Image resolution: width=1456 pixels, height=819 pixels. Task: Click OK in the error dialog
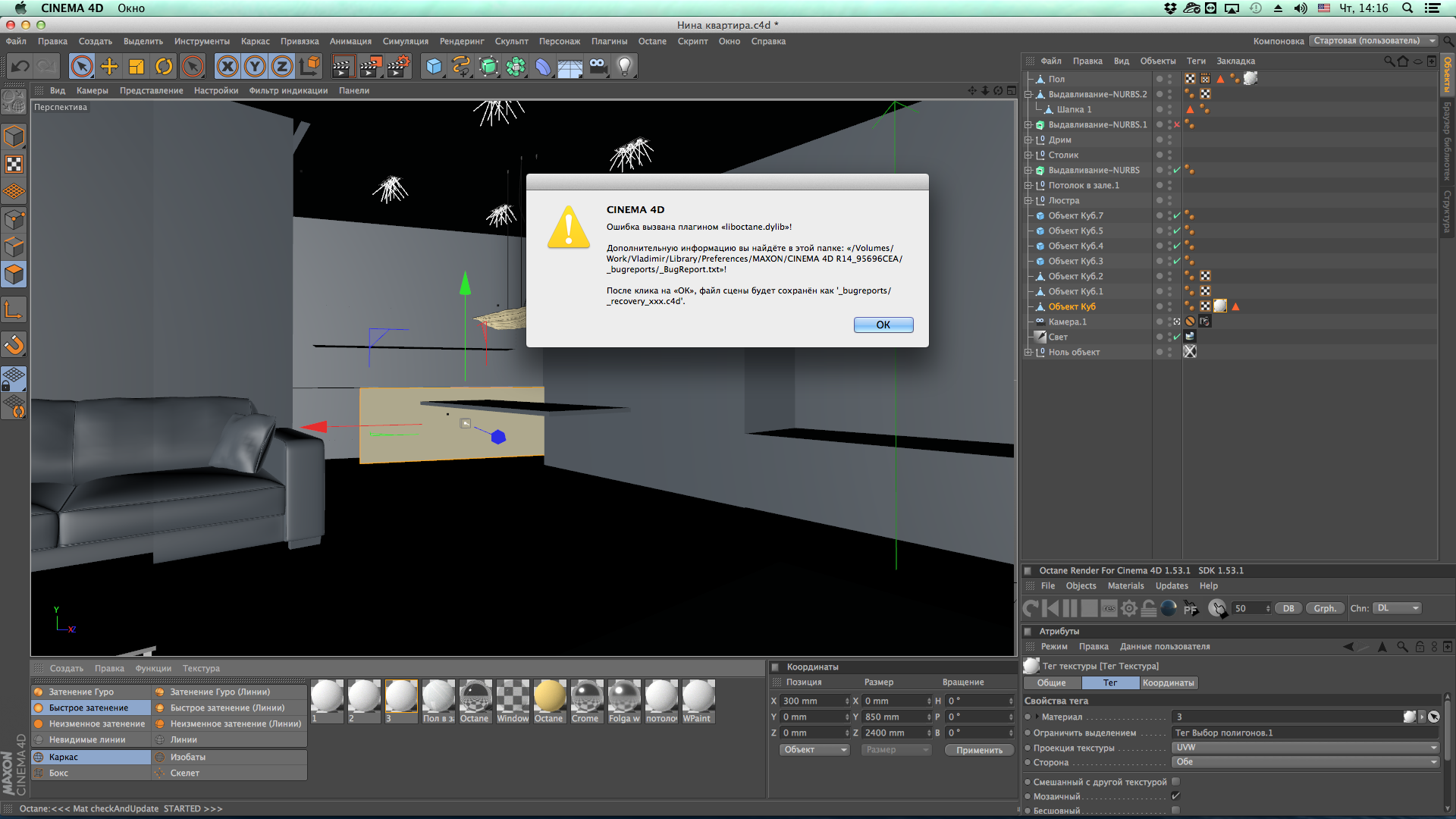click(883, 325)
